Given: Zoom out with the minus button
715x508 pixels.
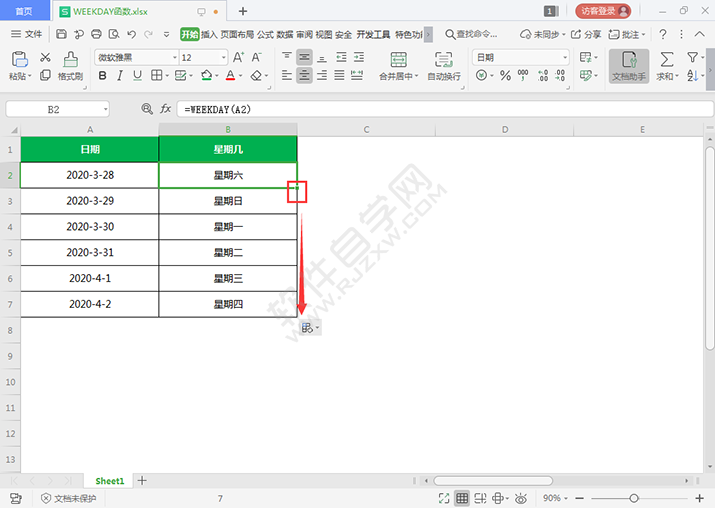Looking at the screenshot, I should pyautogui.click(x=580, y=498).
